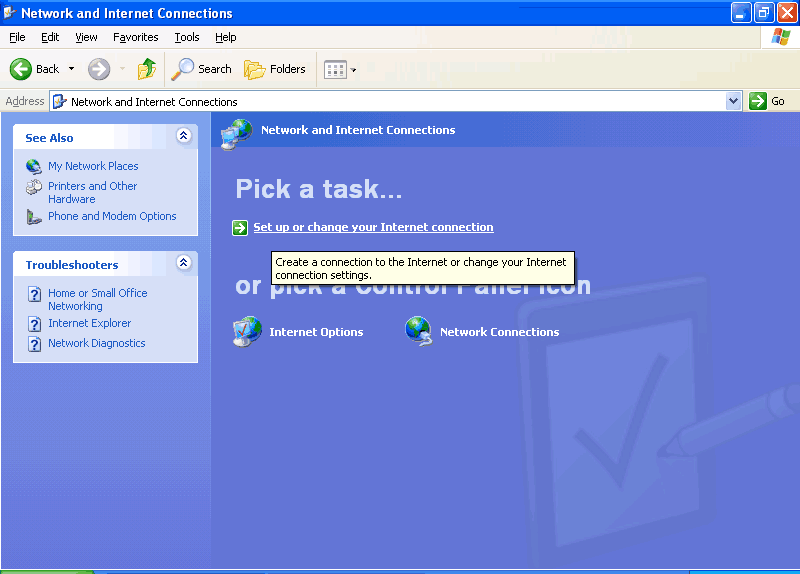The width and height of the screenshot is (800, 574).
Task: Click the help icon beside Network Diagnostics
Action: click(34, 344)
